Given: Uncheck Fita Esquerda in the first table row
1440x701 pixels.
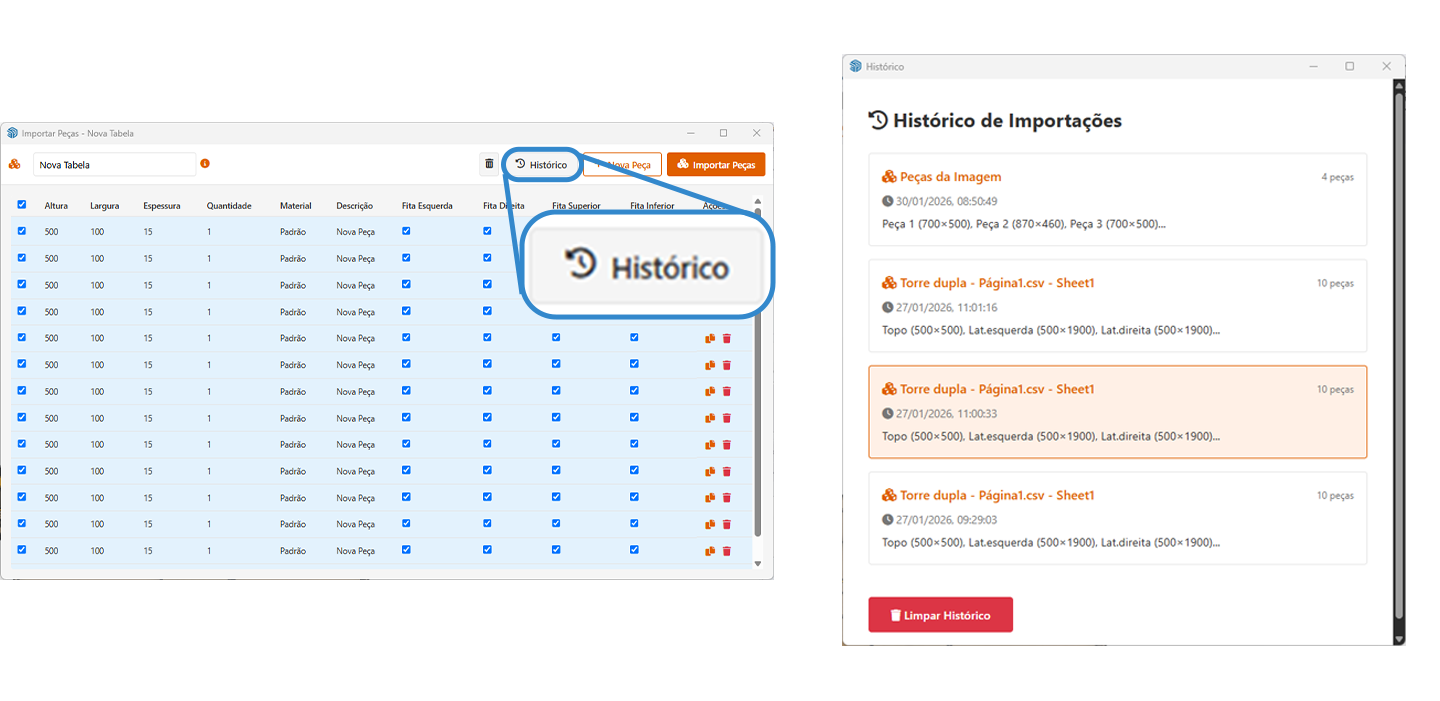Looking at the screenshot, I should [406, 231].
